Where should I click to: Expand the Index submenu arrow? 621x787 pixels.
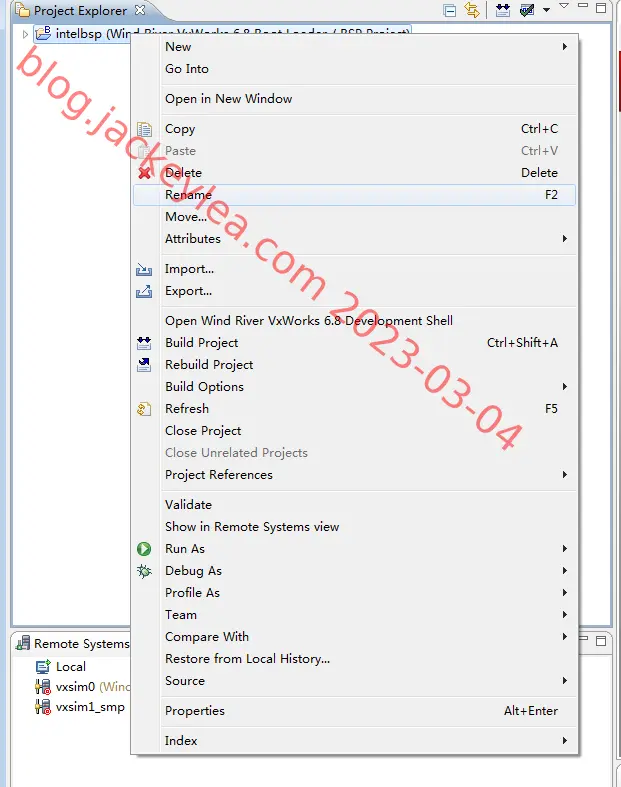pyautogui.click(x=565, y=741)
